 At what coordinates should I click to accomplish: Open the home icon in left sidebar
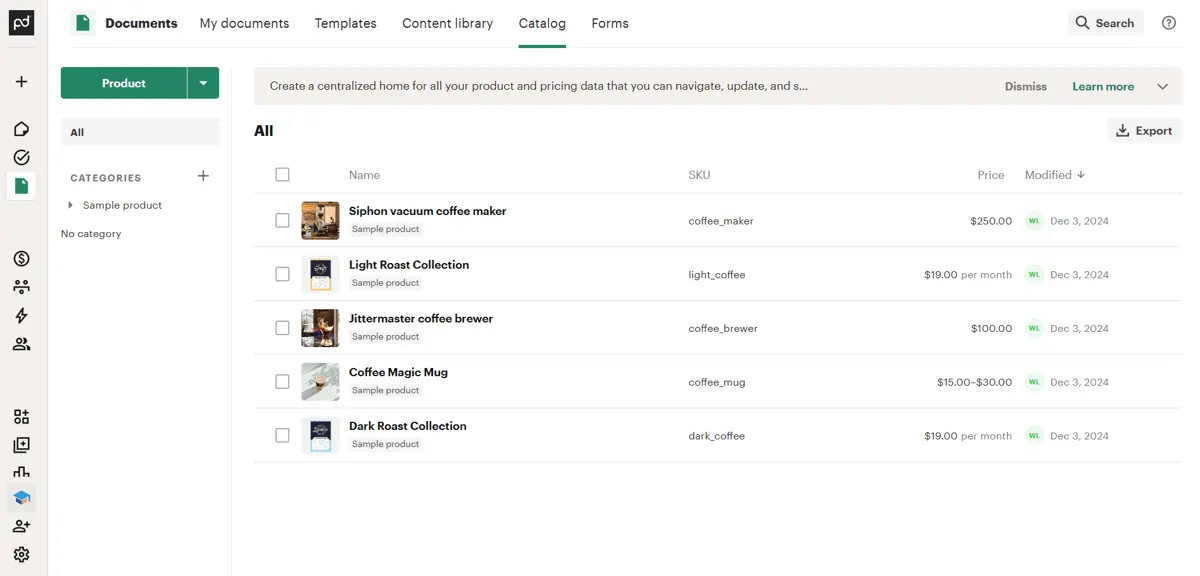tap(21, 129)
